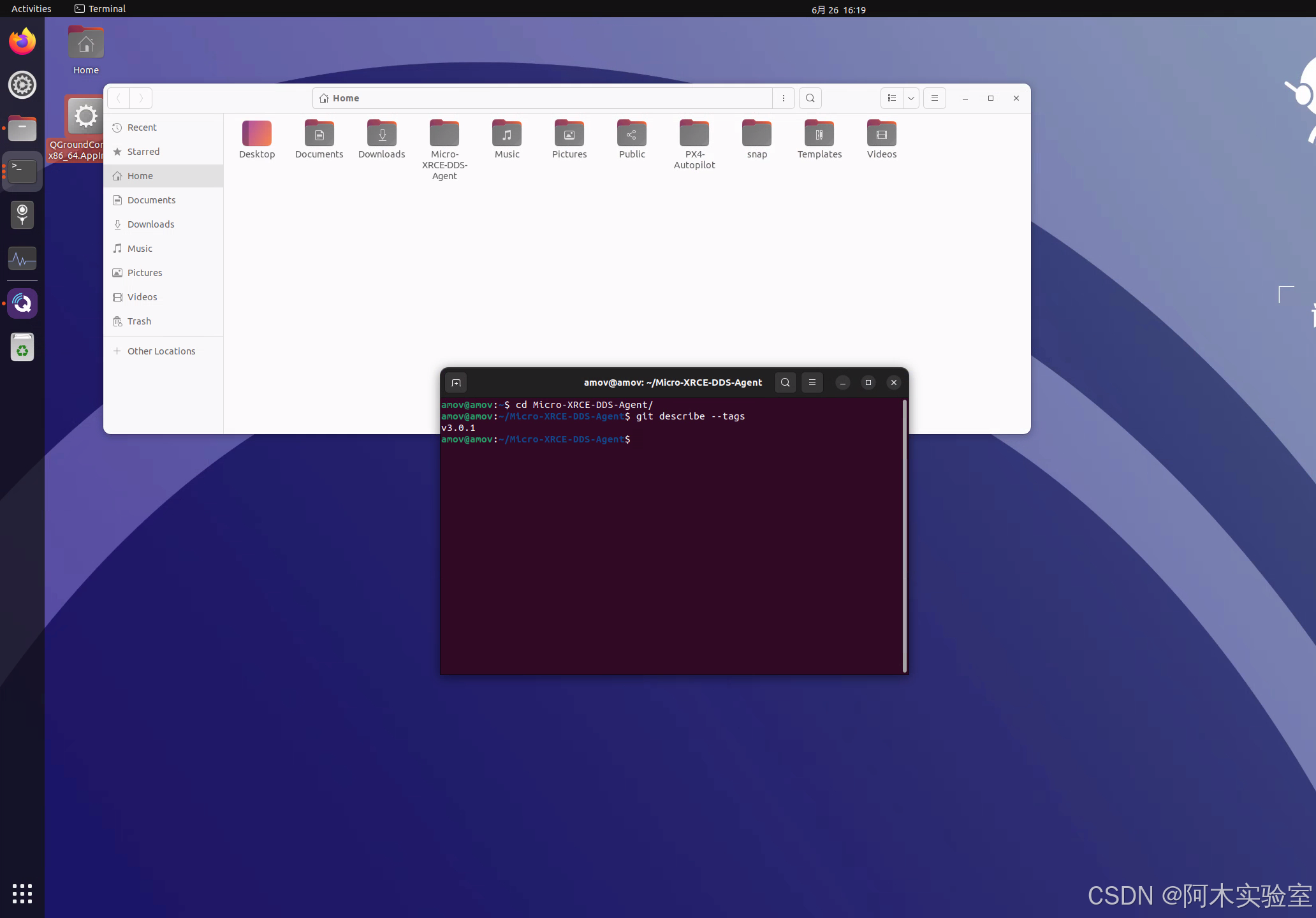This screenshot has height=918, width=1316.
Task: Click the Terminal search button
Action: (786, 382)
